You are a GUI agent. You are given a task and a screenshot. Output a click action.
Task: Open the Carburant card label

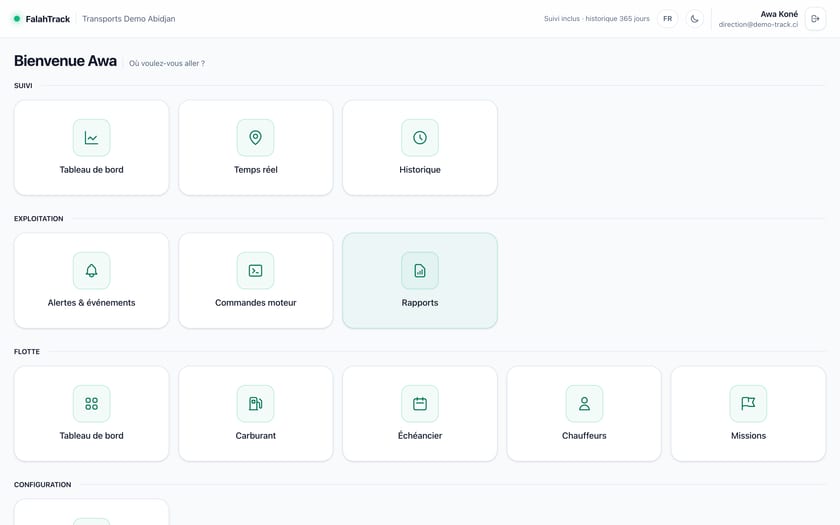(x=256, y=436)
